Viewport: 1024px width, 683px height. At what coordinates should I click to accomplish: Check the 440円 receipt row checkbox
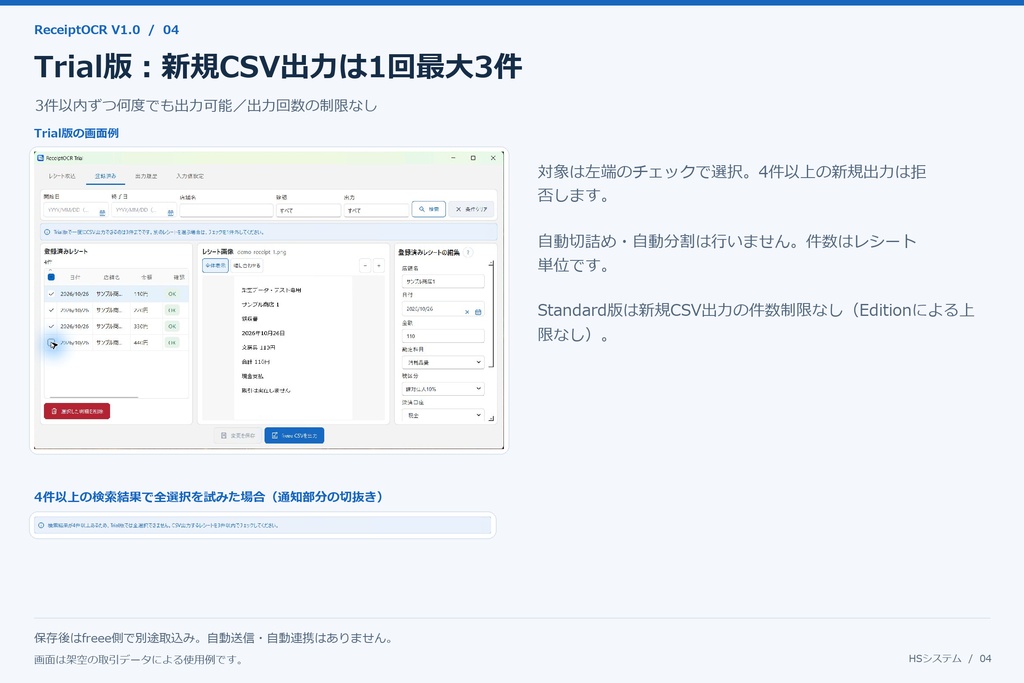51,343
